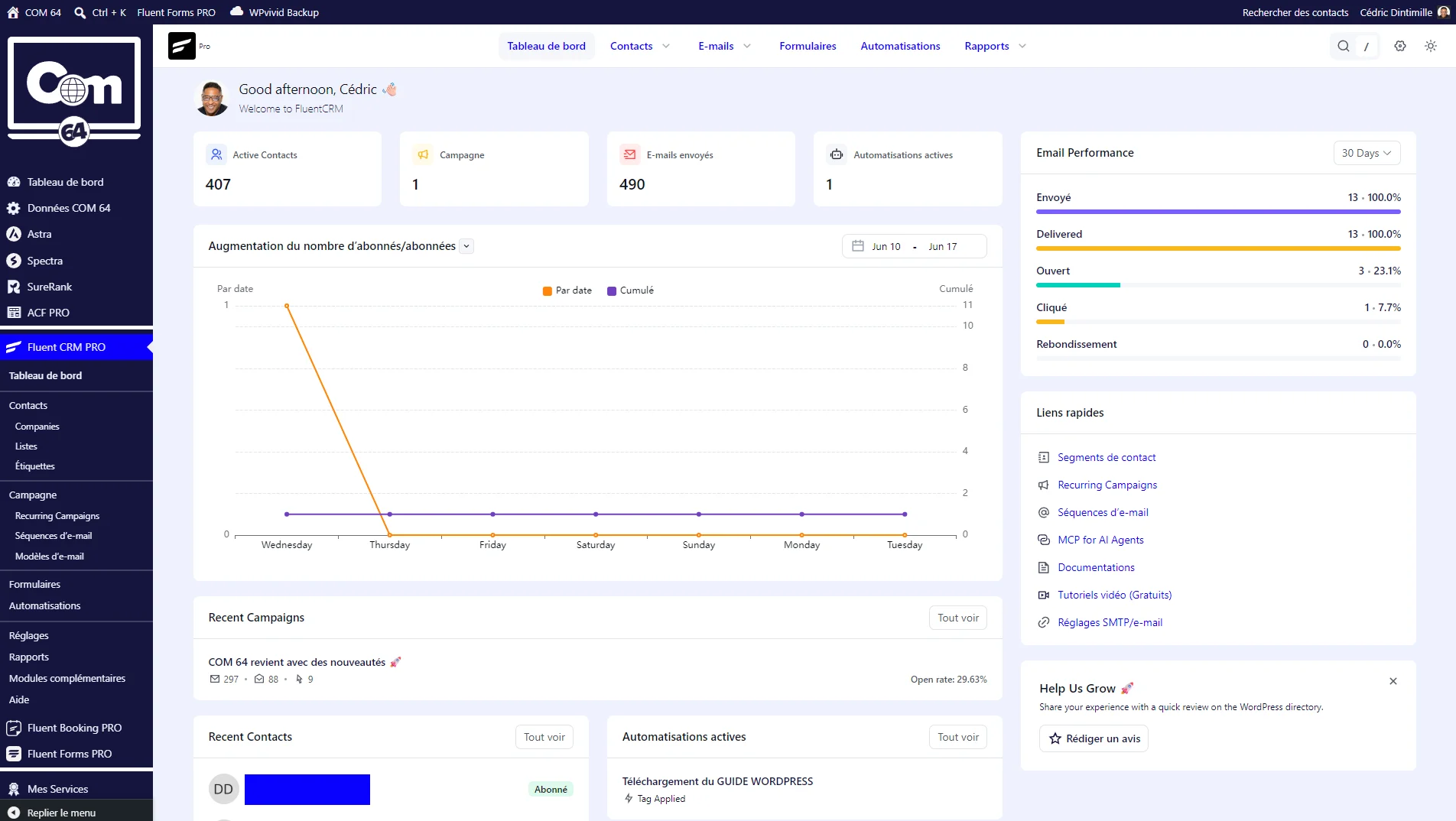Screen dimensions: 1456x821
Task: Open Listes in the sidebar submenu
Action: (x=26, y=446)
